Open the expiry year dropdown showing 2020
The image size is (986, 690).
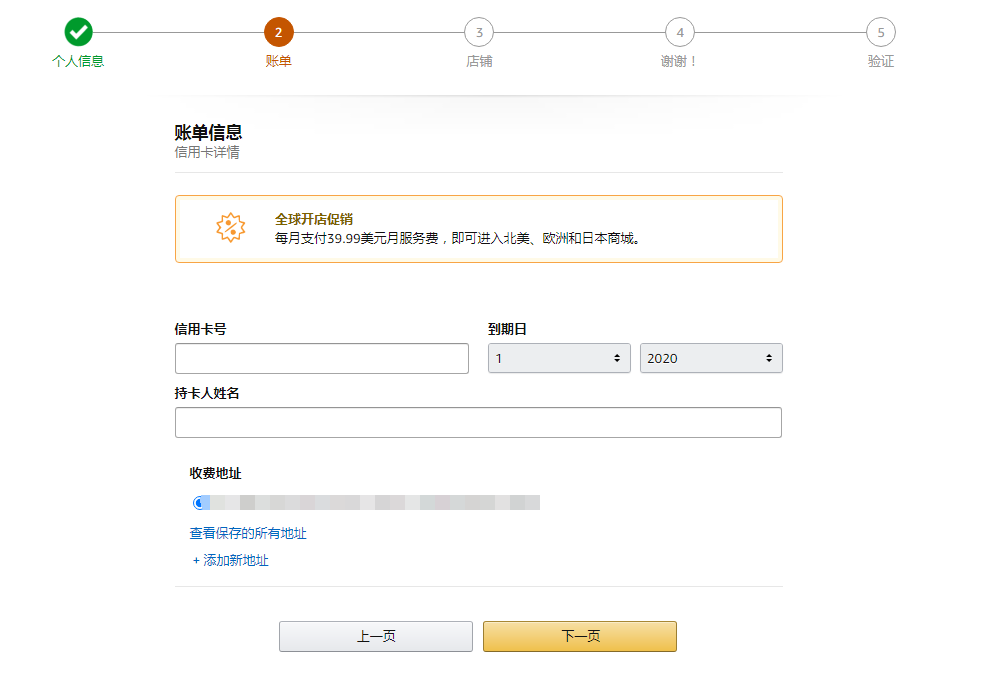711,358
